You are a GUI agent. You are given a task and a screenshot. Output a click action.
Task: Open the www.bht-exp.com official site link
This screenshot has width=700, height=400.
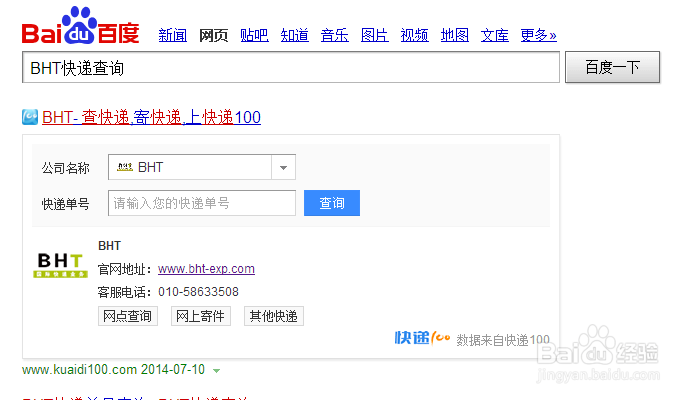(206, 269)
